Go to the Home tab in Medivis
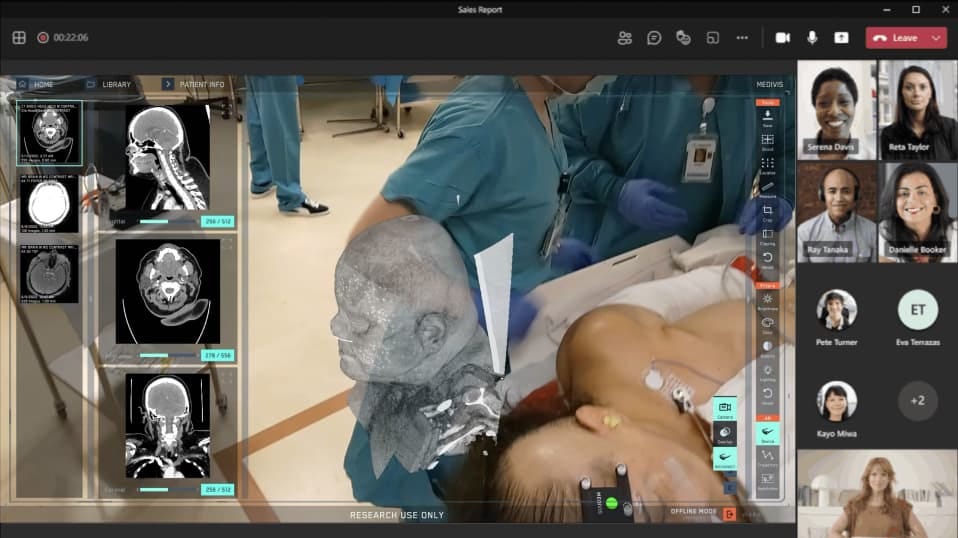958x538 pixels. (36, 85)
